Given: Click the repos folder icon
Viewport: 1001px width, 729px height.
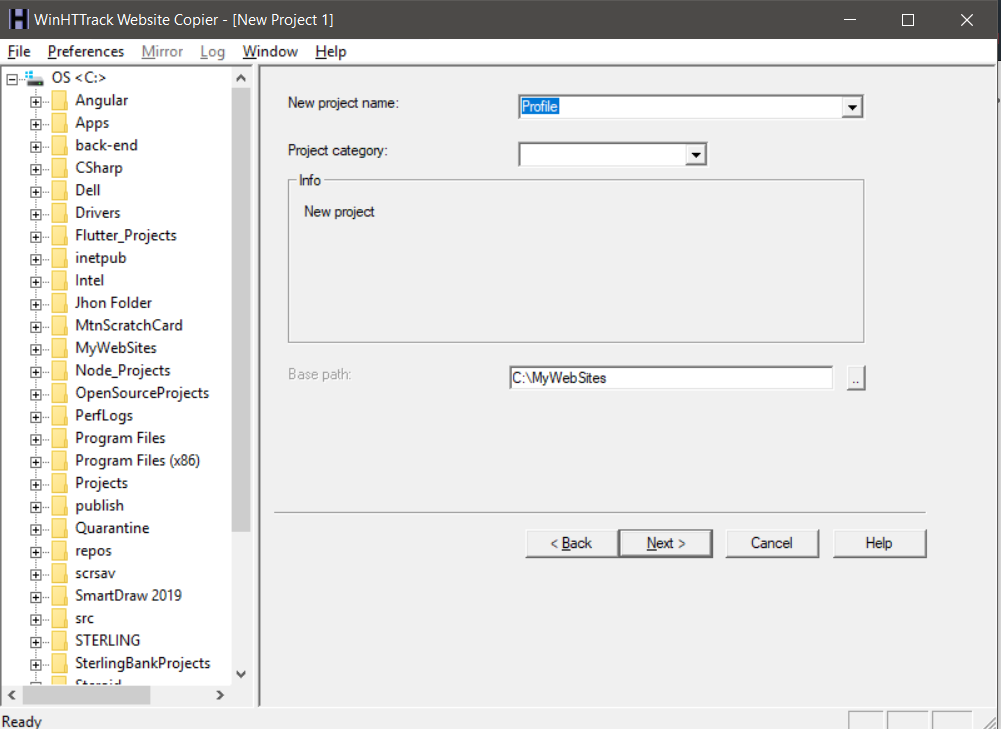Looking at the screenshot, I should pos(59,551).
